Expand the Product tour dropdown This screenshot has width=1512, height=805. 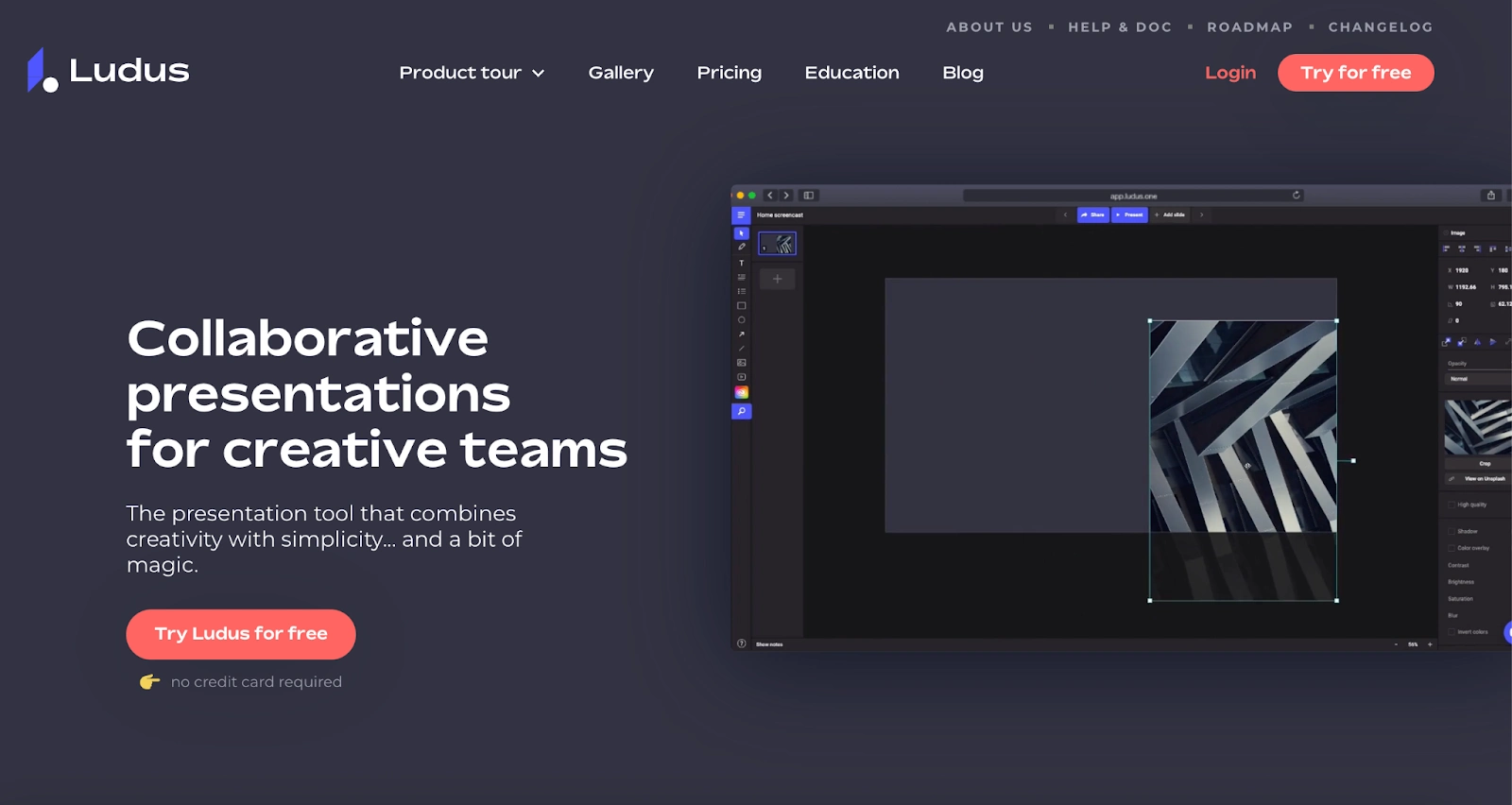pos(472,73)
